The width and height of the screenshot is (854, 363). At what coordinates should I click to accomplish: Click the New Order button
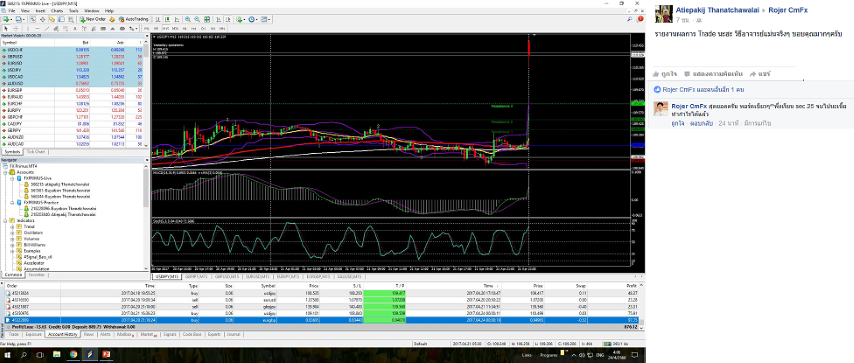93,19
